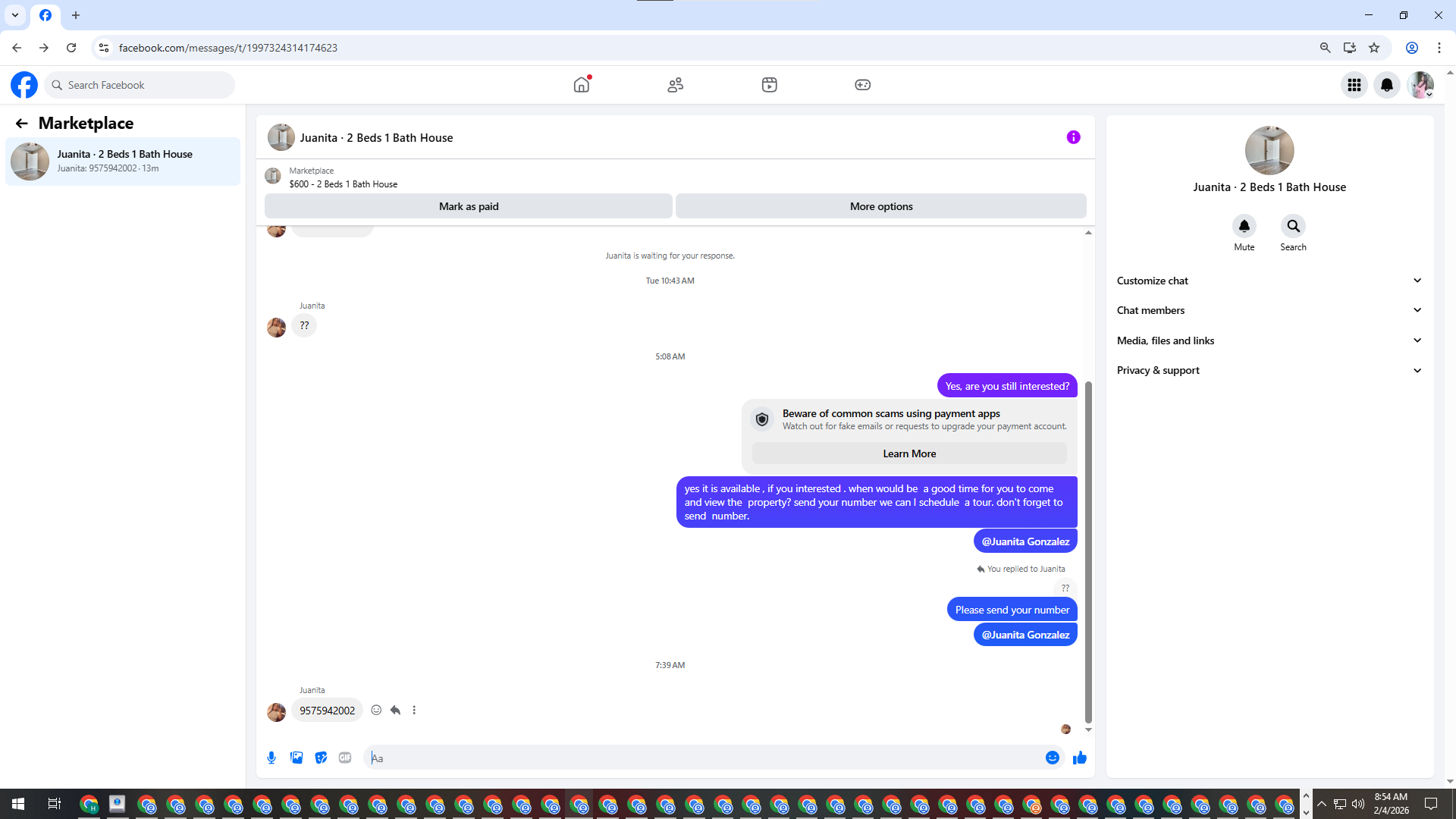Screen dimensions: 1456x819
Task: React to the 9575942002 message
Action: 376,711
